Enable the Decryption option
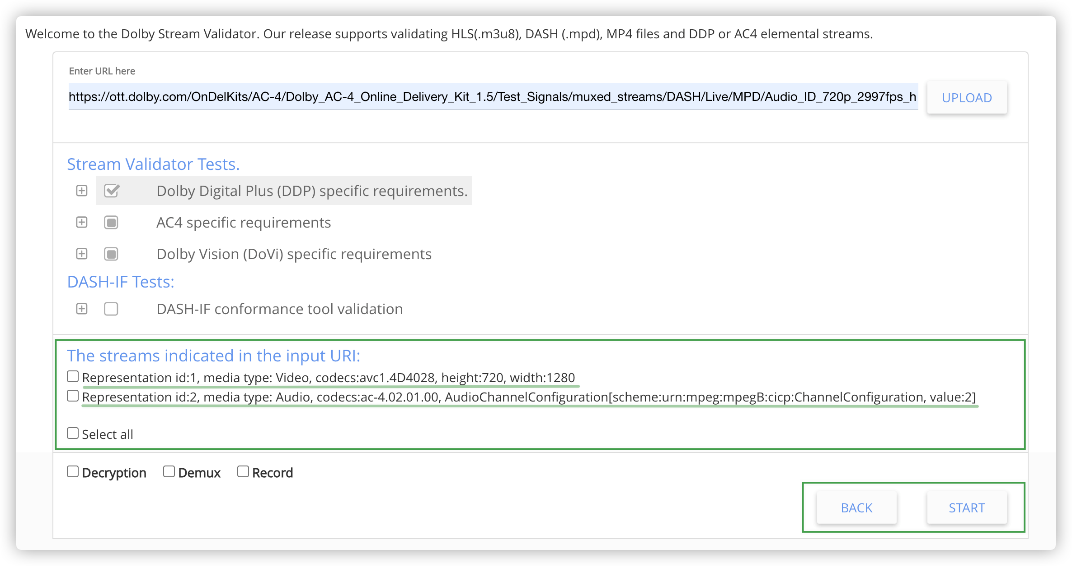The image size is (1072, 566). 73,472
